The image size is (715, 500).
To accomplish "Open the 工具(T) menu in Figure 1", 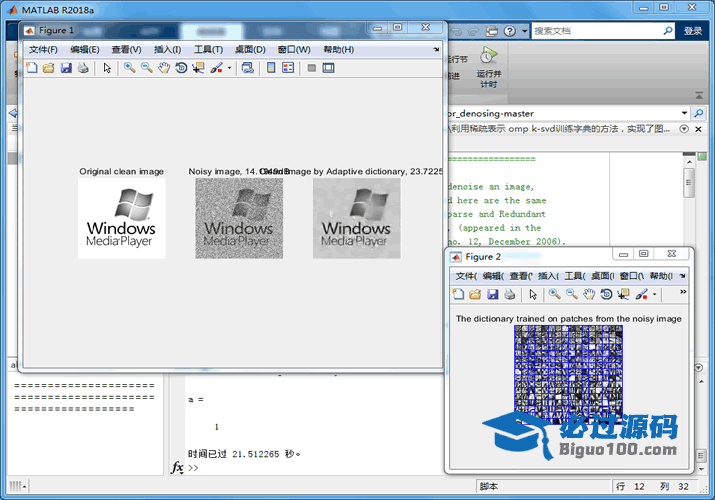I will pos(208,49).
